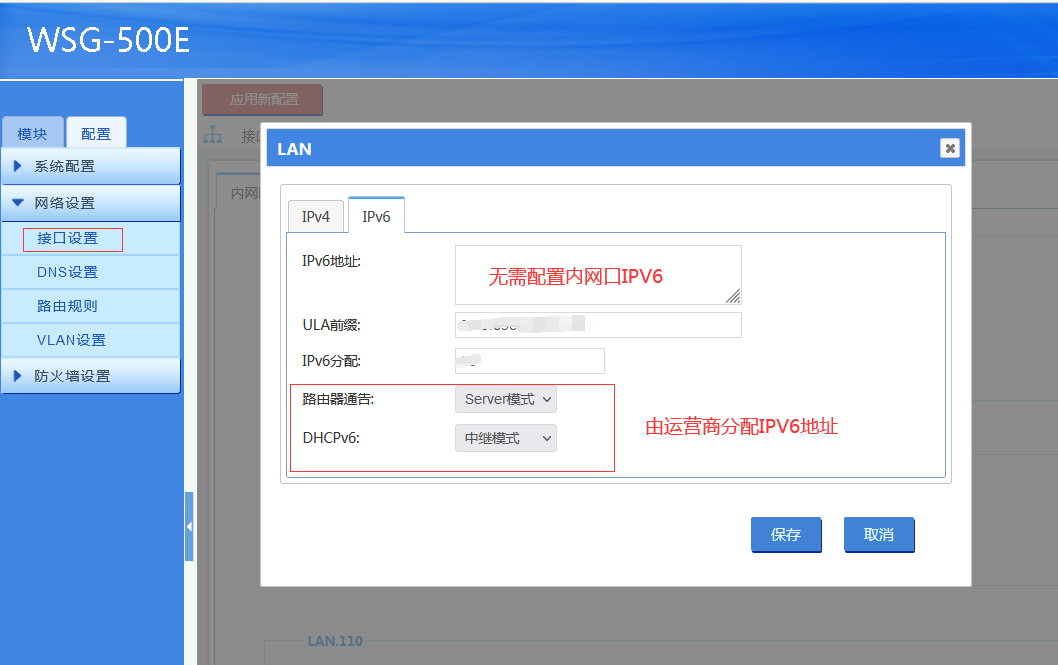Collapse the sidebar using the left arrow handle
Image resolution: width=1058 pixels, height=665 pixels.
click(189, 526)
